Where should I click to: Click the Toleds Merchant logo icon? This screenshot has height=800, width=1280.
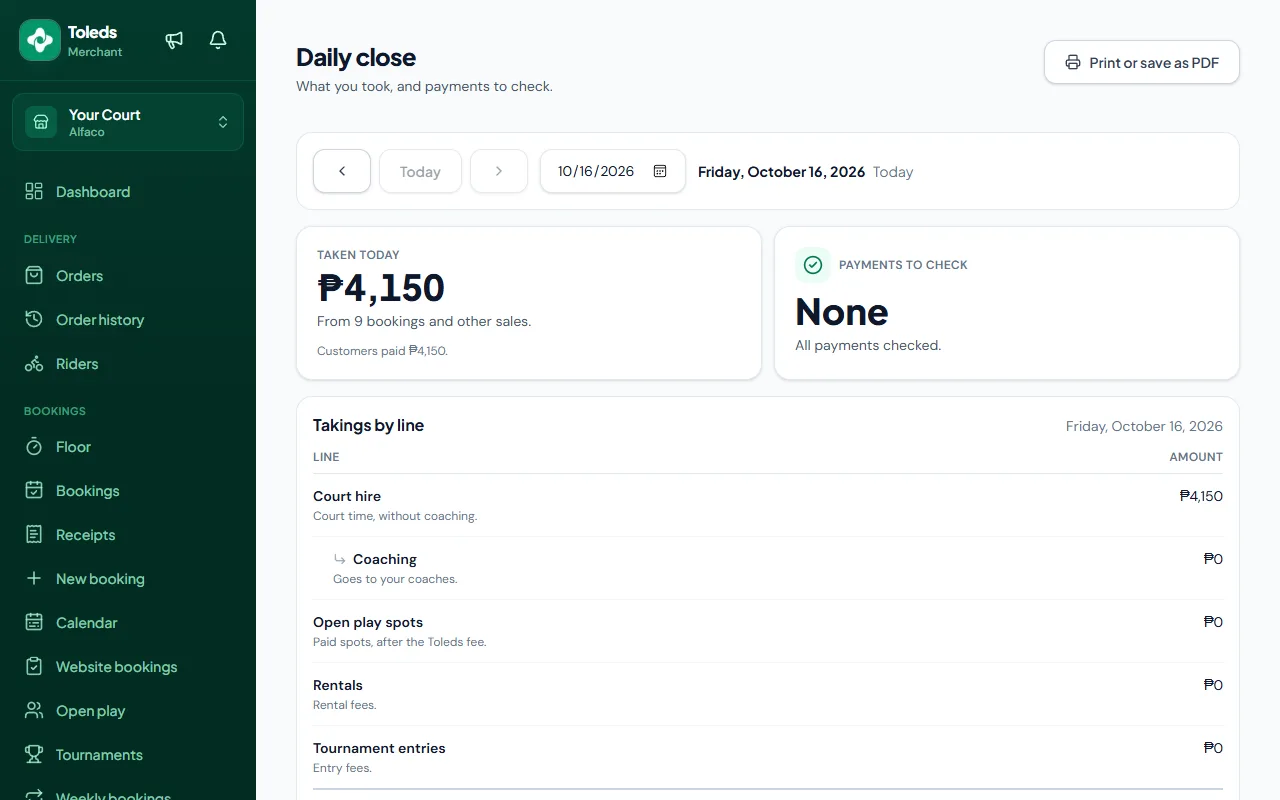tap(40, 40)
